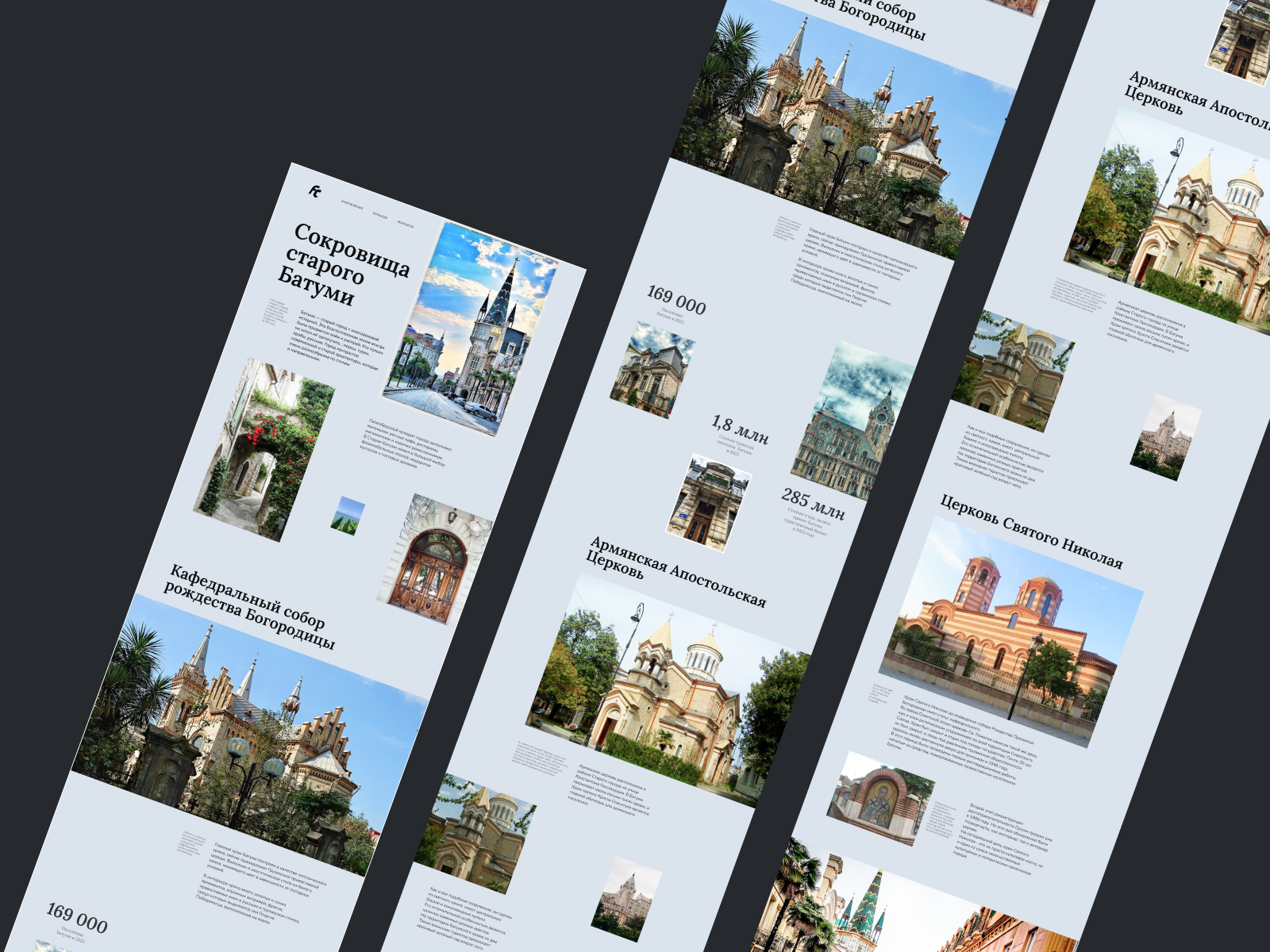Screen dimensions: 1270x952
Task: Open the ornate wooden door photo
Action: point(434,559)
